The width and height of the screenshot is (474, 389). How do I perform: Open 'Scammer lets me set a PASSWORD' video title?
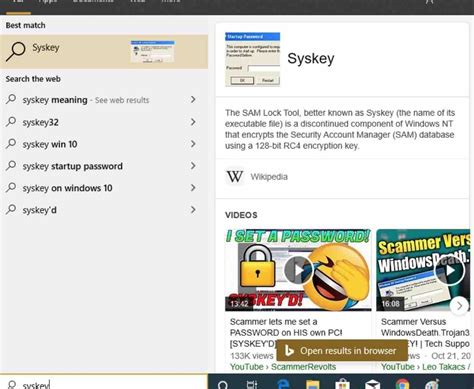pyautogui.click(x=286, y=332)
